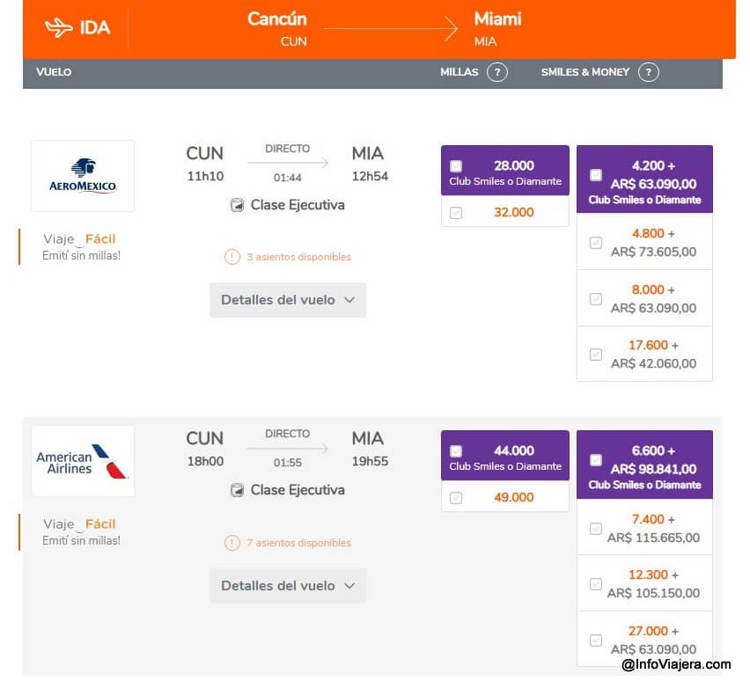750x688 pixels.
Task: Check the 4.800 + AR$ 73.605,00 option
Action: pos(596,243)
